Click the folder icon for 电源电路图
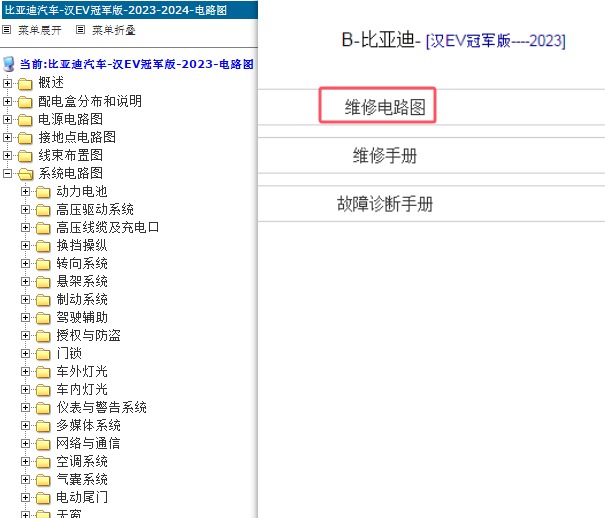 [25, 120]
